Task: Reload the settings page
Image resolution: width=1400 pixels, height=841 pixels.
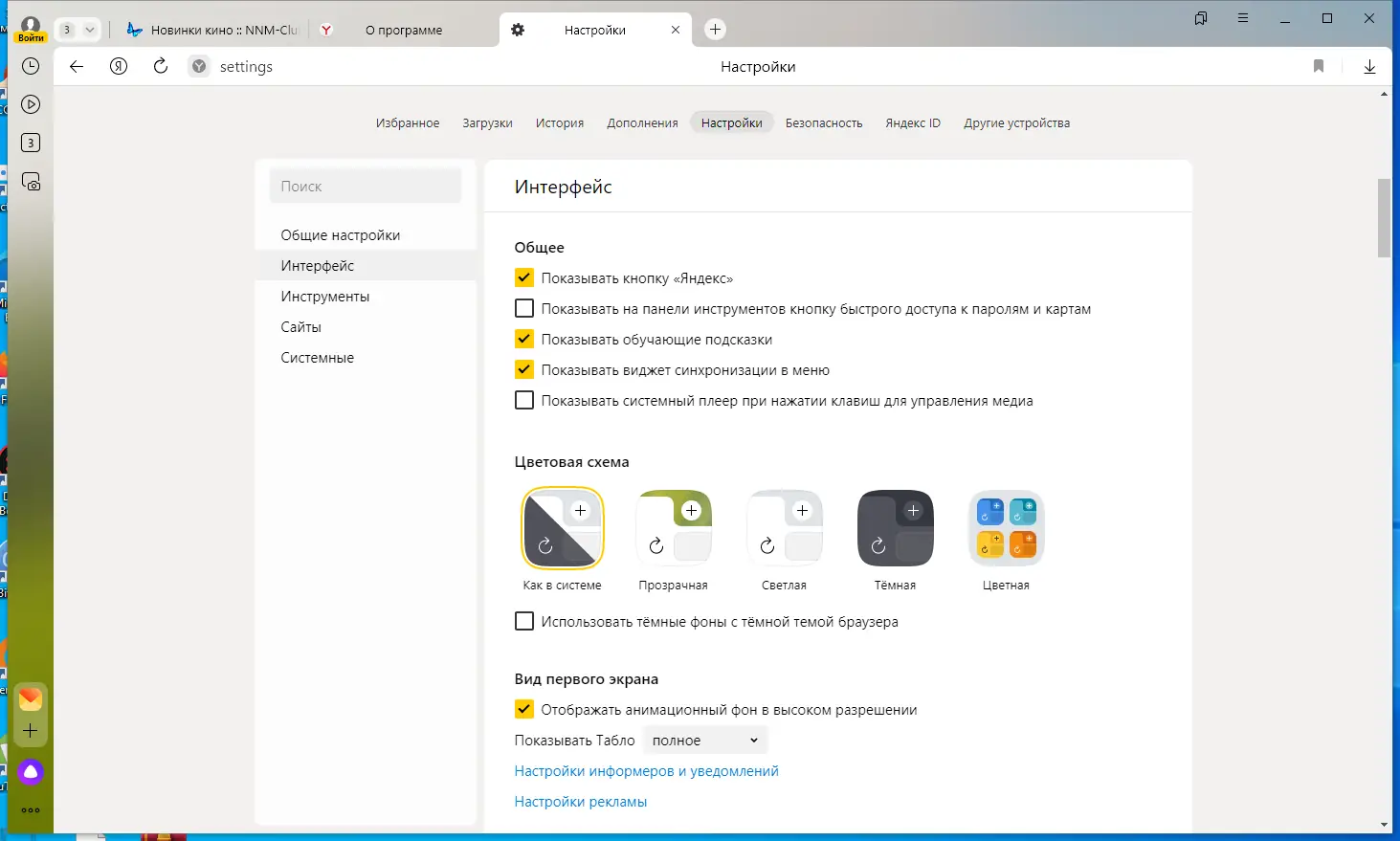Action: coord(161,66)
